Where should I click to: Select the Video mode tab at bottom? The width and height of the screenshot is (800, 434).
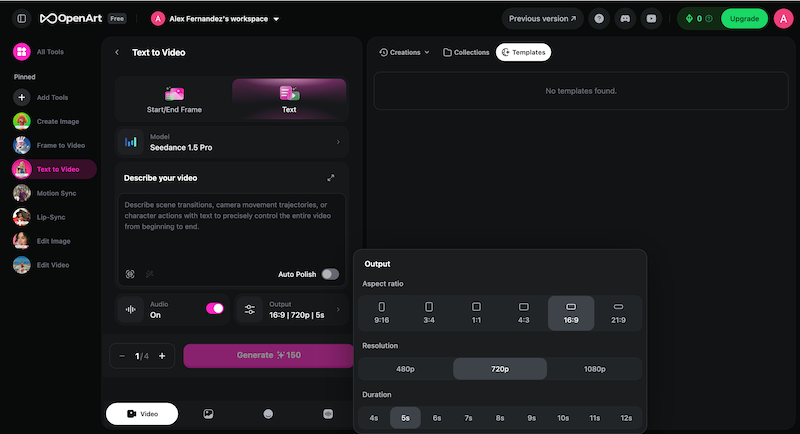[x=142, y=414]
